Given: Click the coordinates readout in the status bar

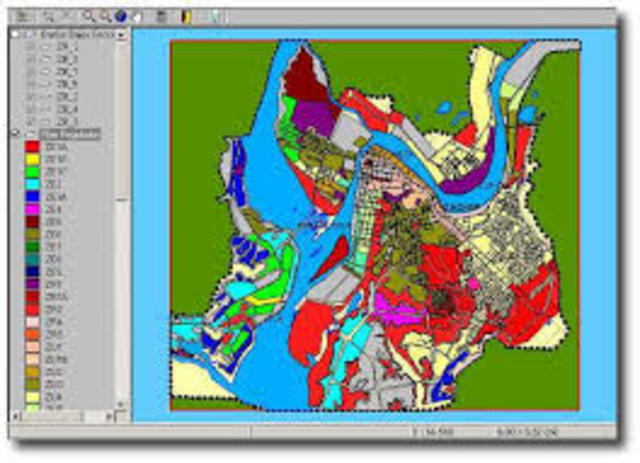Looking at the screenshot, I should coord(527,432).
